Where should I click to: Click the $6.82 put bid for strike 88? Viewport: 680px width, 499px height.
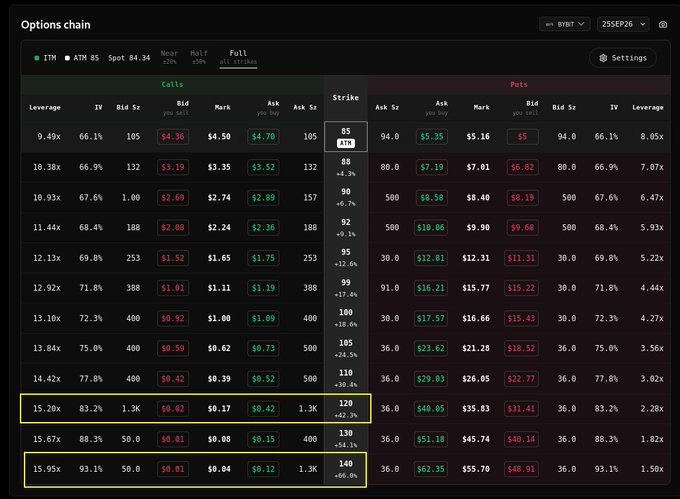pyautogui.click(x=523, y=167)
